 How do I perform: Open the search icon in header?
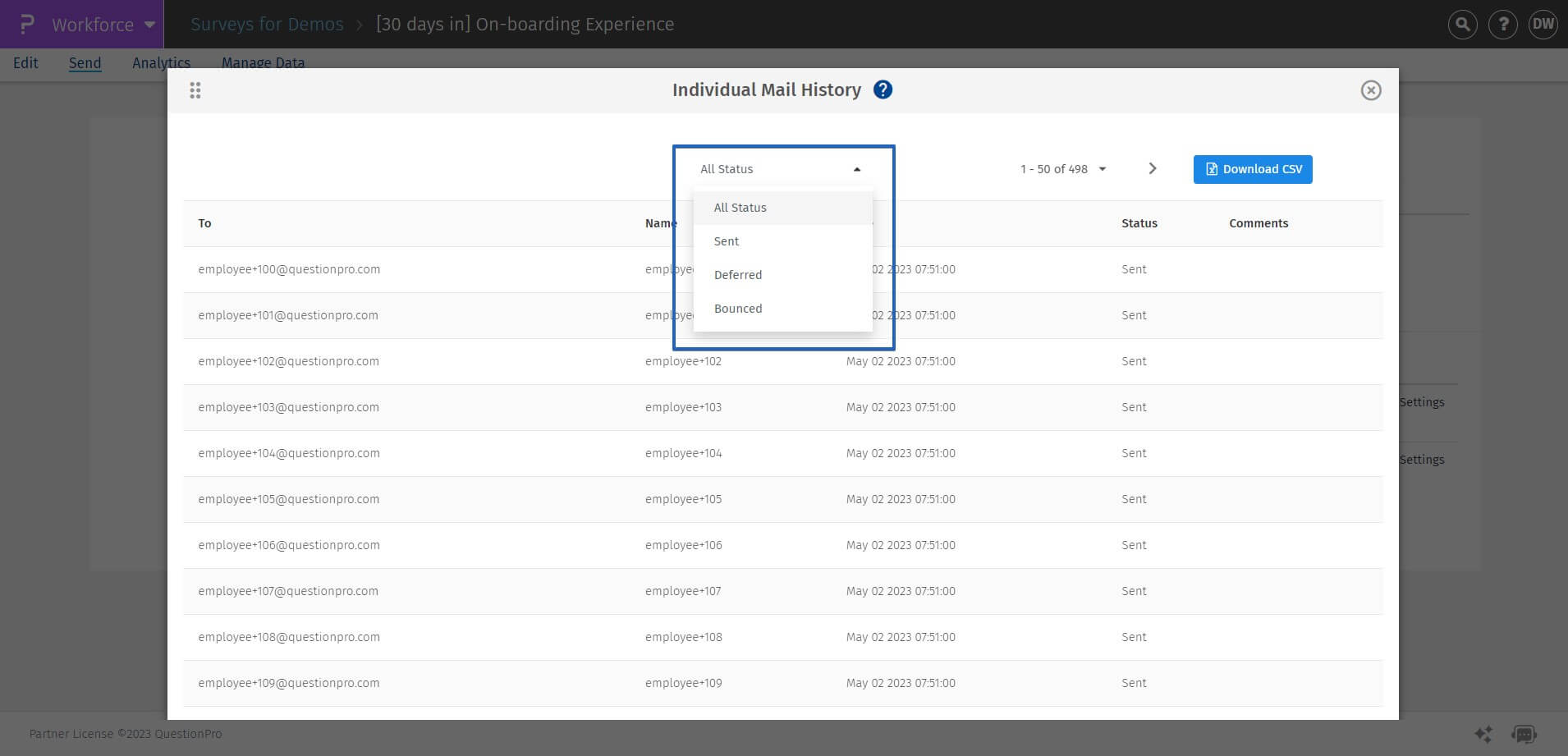point(1462,25)
